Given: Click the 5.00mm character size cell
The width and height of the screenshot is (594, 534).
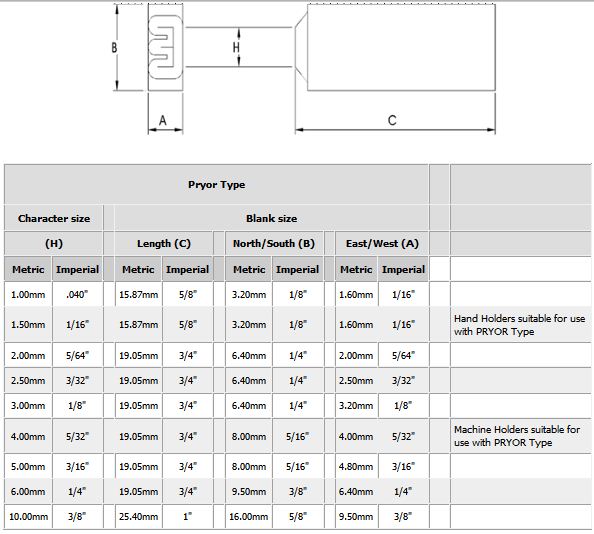Looking at the screenshot, I should click(x=28, y=466).
